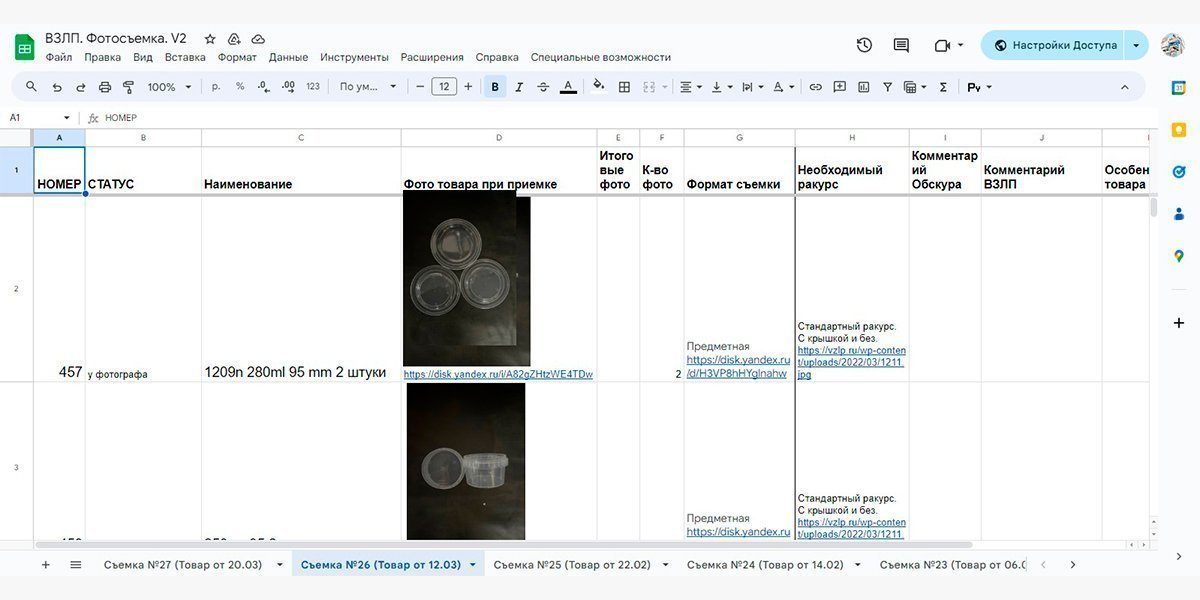Open the text color picker

(568, 87)
